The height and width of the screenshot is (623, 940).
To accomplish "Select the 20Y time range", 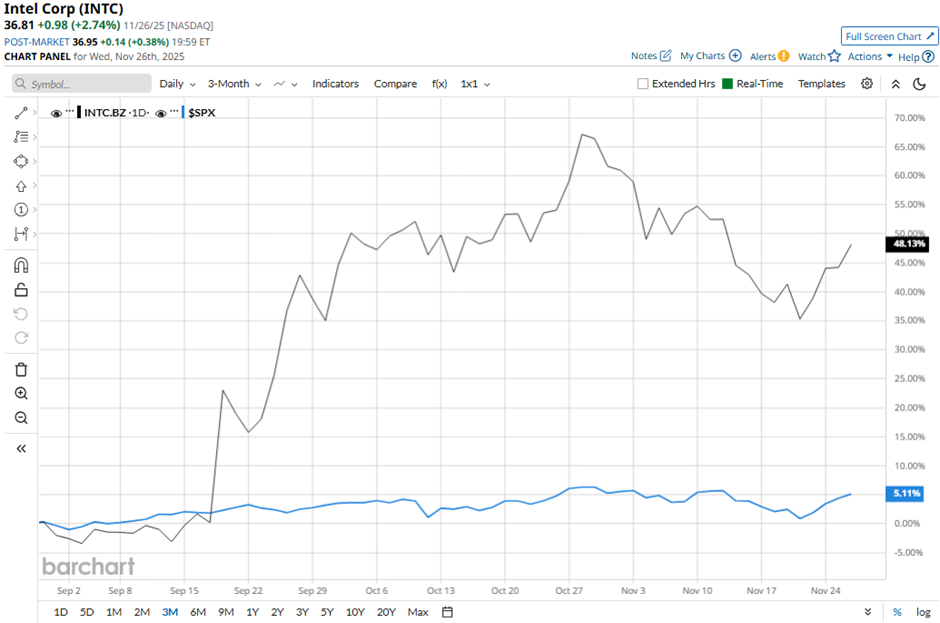I will click(386, 612).
